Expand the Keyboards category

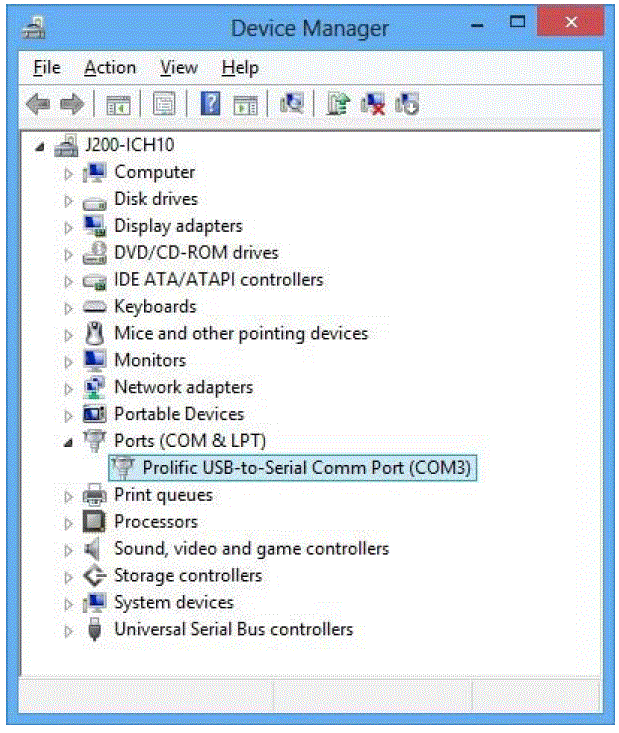68,309
